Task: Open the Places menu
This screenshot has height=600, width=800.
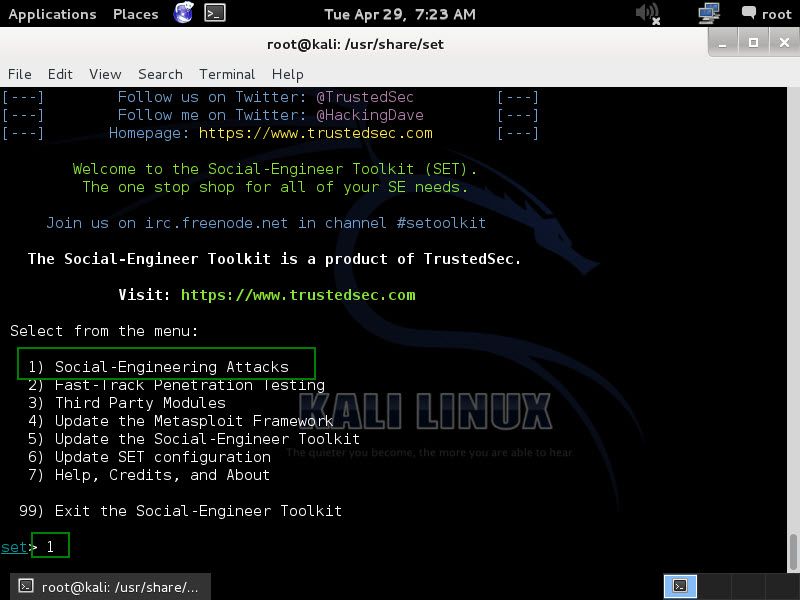Action: [135, 14]
